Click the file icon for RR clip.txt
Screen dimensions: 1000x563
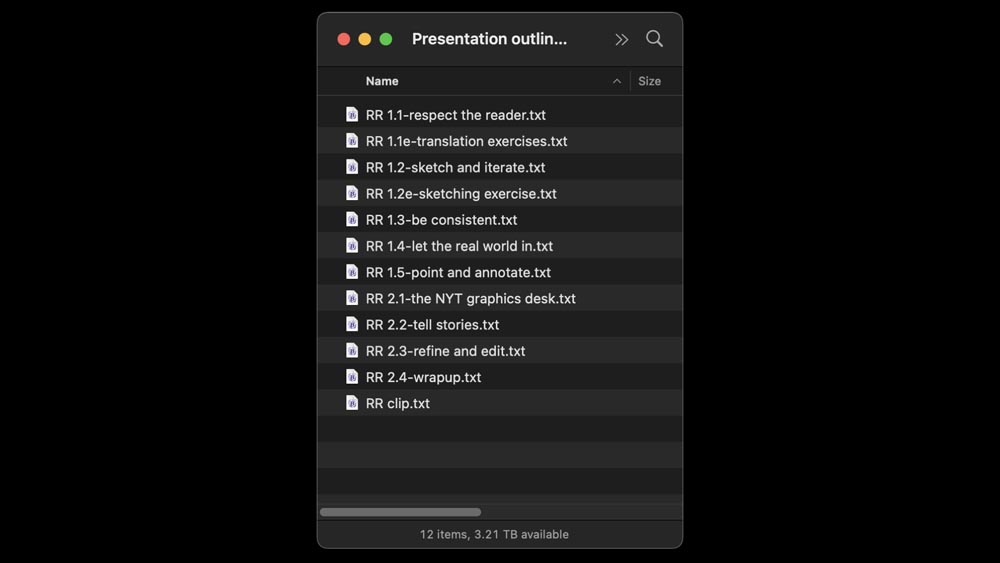point(352,403)
